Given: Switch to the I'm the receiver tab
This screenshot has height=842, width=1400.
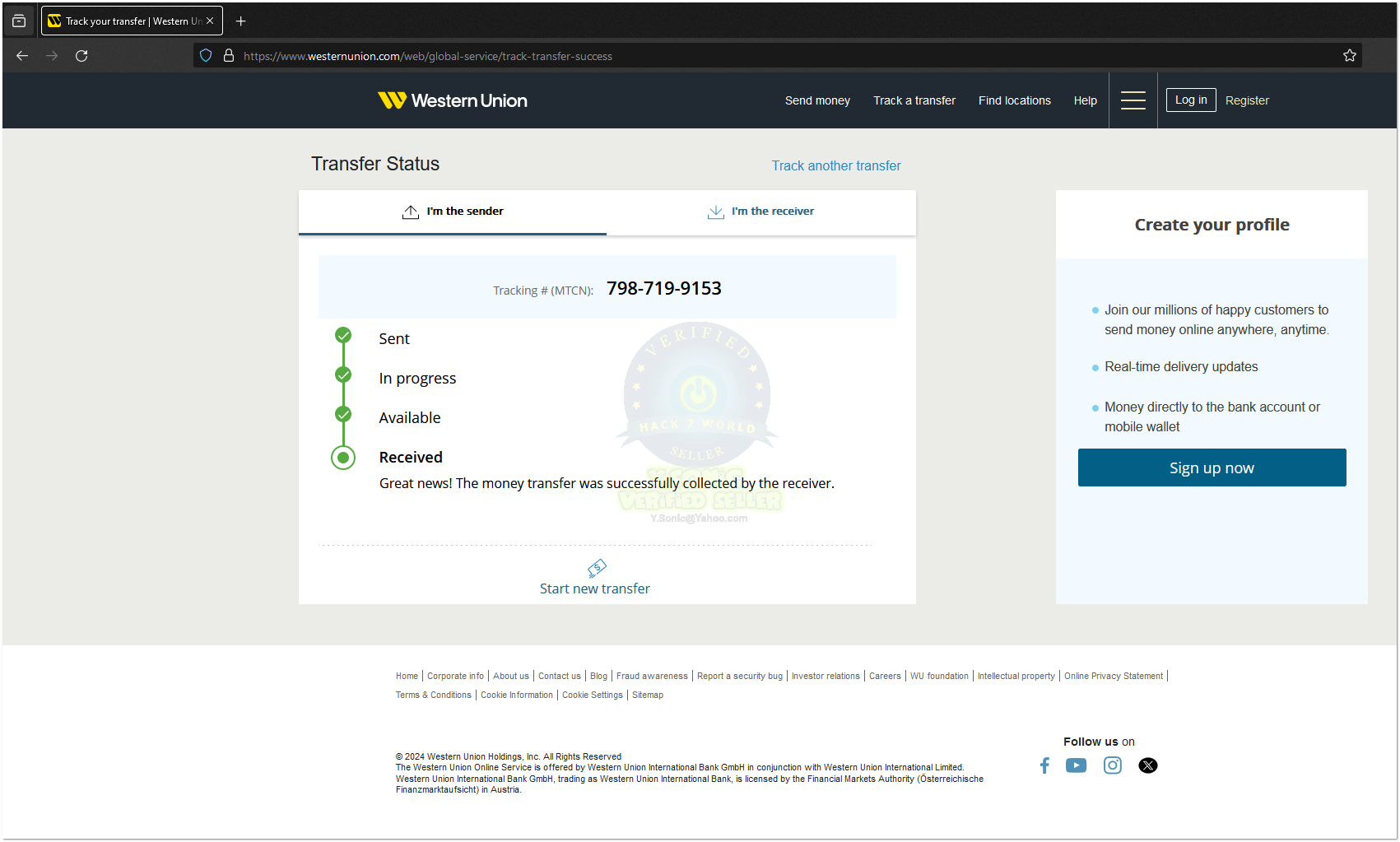Looking at the screenshot, I should [761, 212].
